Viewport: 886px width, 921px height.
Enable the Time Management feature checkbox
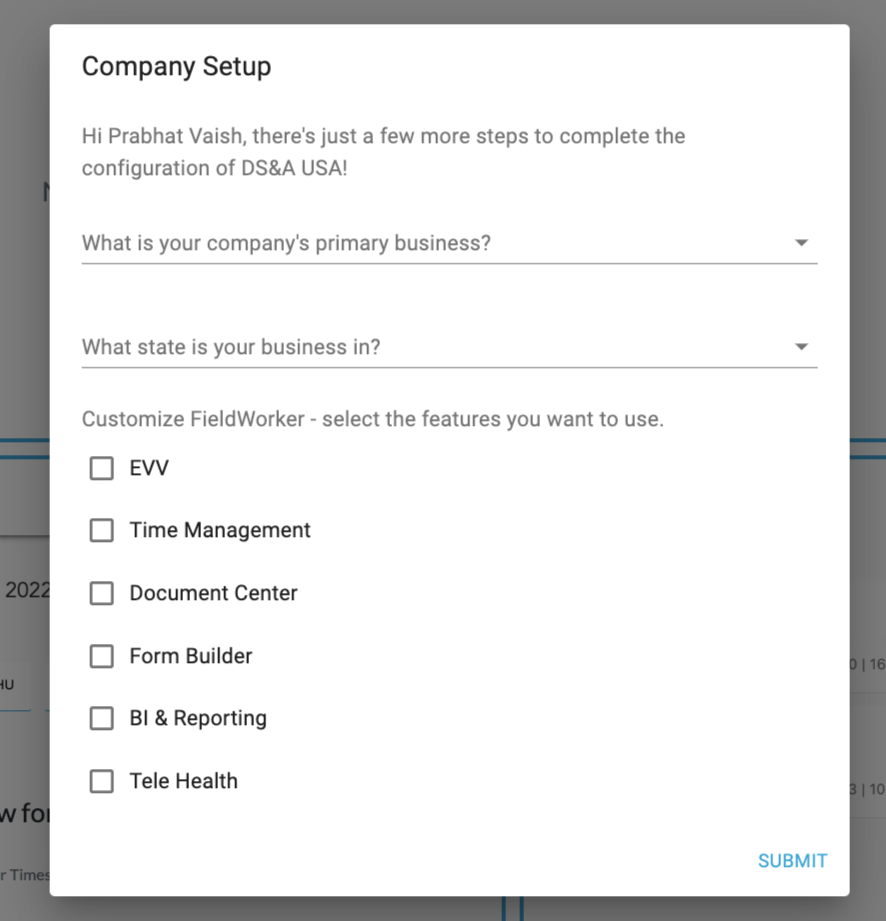tap(102, 531)
